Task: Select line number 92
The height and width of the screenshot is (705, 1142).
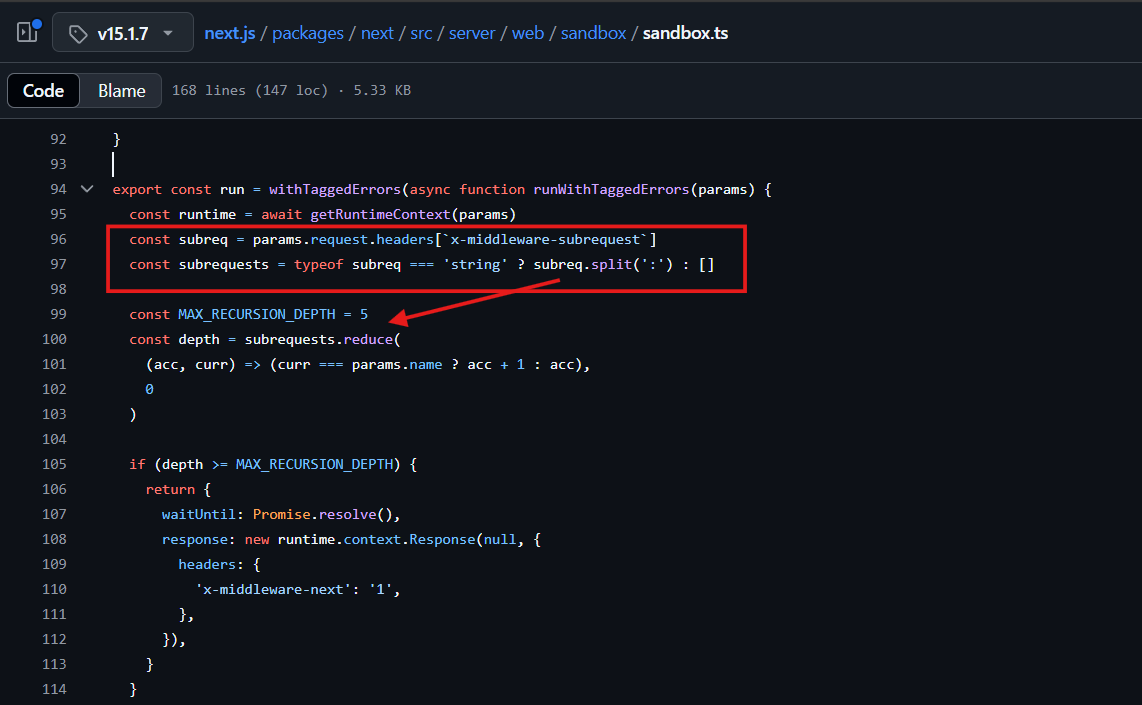Action: click(x=58, y=139)
